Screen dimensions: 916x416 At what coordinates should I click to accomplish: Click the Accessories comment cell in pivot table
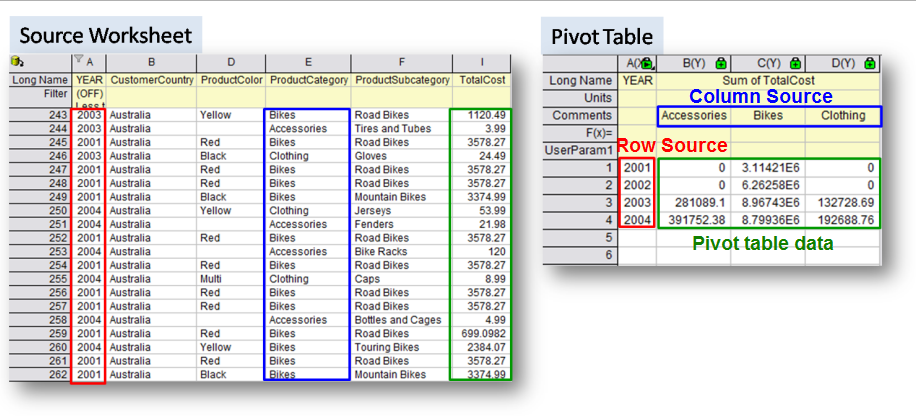pos(694,116)
